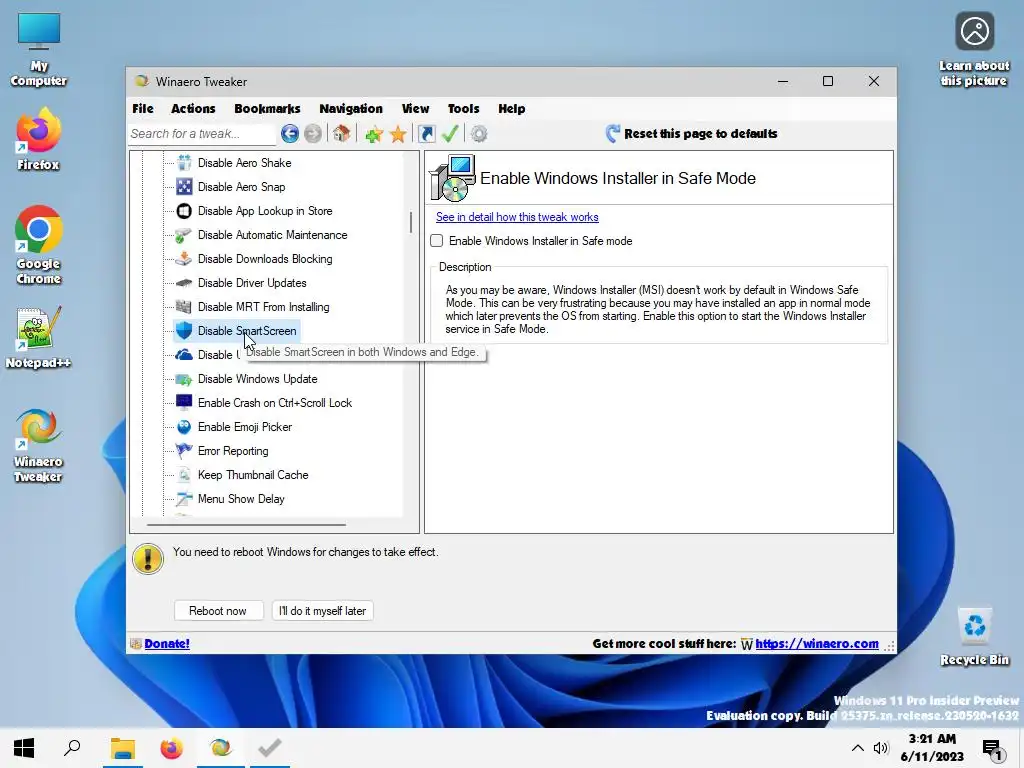
Task: Open Firefox from the desktop shortcut
Action: coord(38,140)
